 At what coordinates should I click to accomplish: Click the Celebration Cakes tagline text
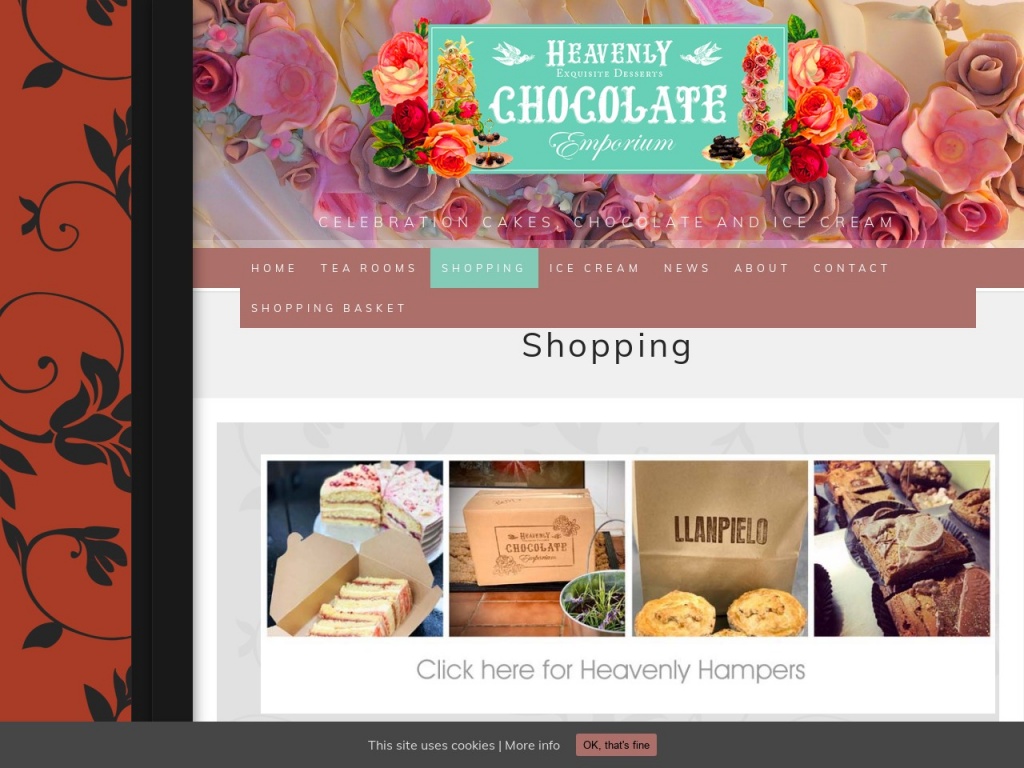click(x=607, y=222)
